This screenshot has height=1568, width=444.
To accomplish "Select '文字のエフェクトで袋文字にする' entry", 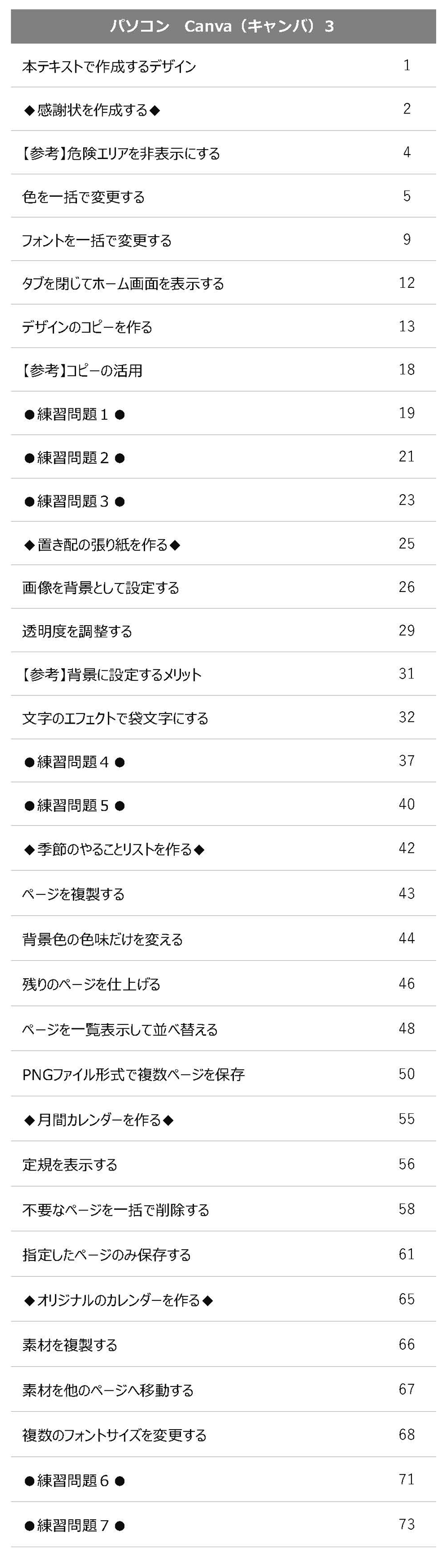I will [x=115, y=719].
